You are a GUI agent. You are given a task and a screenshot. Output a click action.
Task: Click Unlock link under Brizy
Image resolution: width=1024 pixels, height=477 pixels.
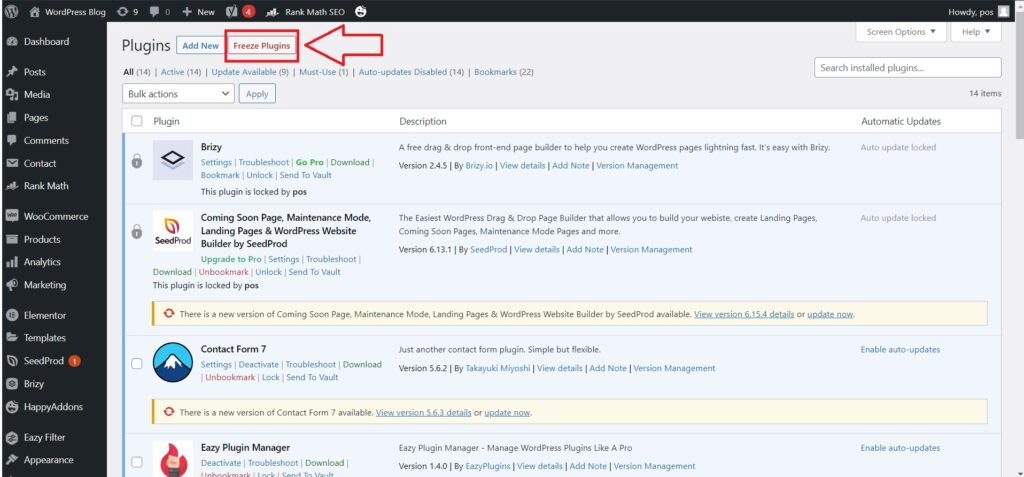260,175
